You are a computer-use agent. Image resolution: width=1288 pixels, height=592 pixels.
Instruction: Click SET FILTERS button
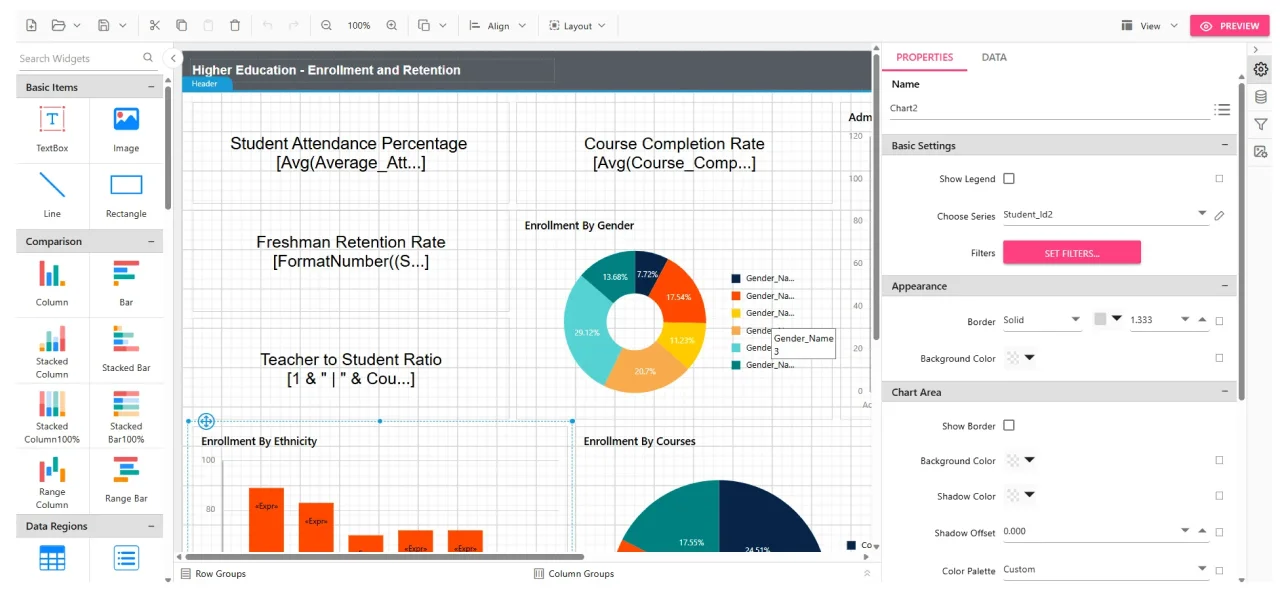pos(1071,253)
